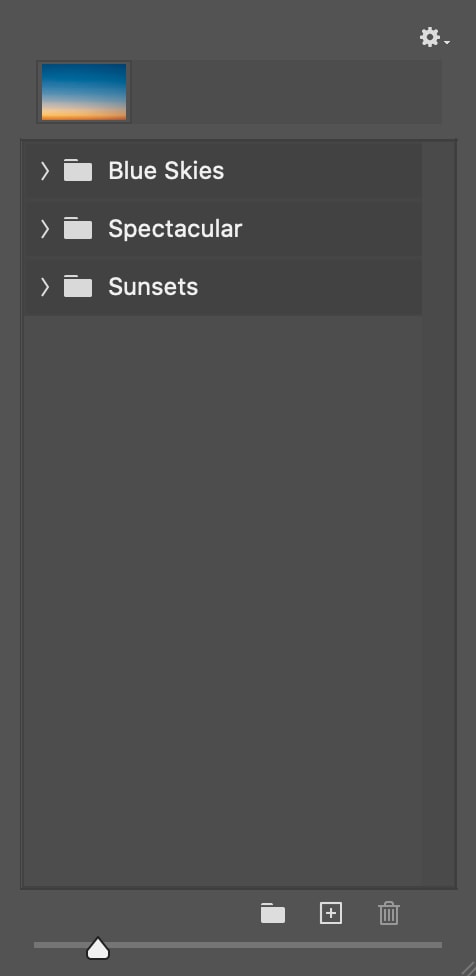This screenshot has width=476, height=976.
Task: Click the panel resize grip corner
Action: click(465, 966)
